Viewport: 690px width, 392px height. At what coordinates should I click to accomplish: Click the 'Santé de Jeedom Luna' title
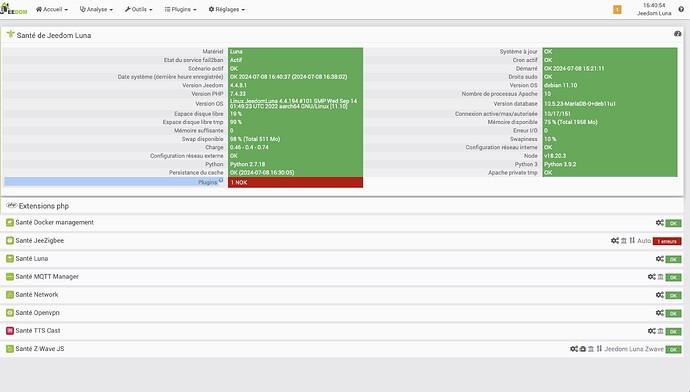54,35
